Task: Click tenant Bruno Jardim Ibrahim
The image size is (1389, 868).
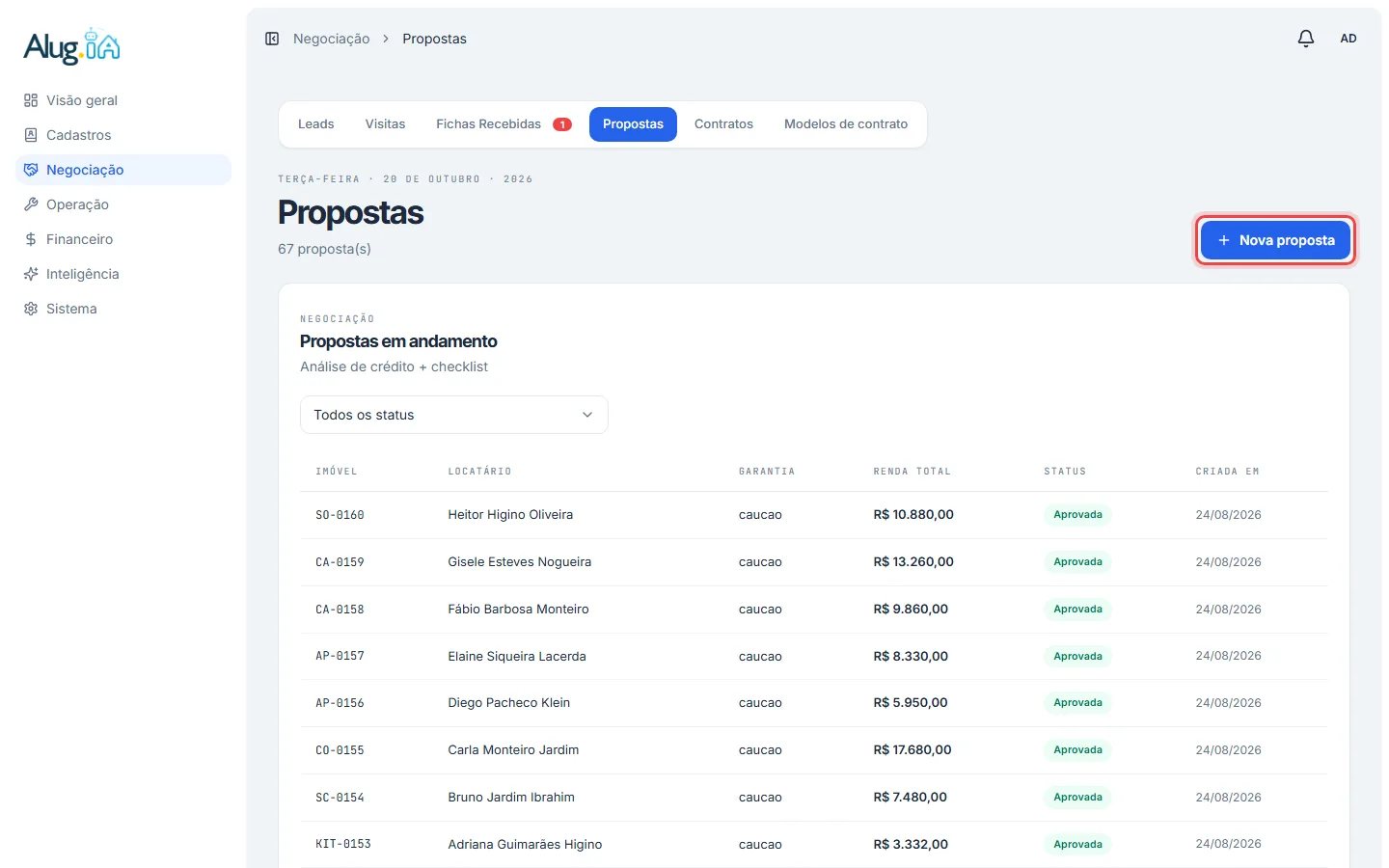Action: tap(511, 798)
